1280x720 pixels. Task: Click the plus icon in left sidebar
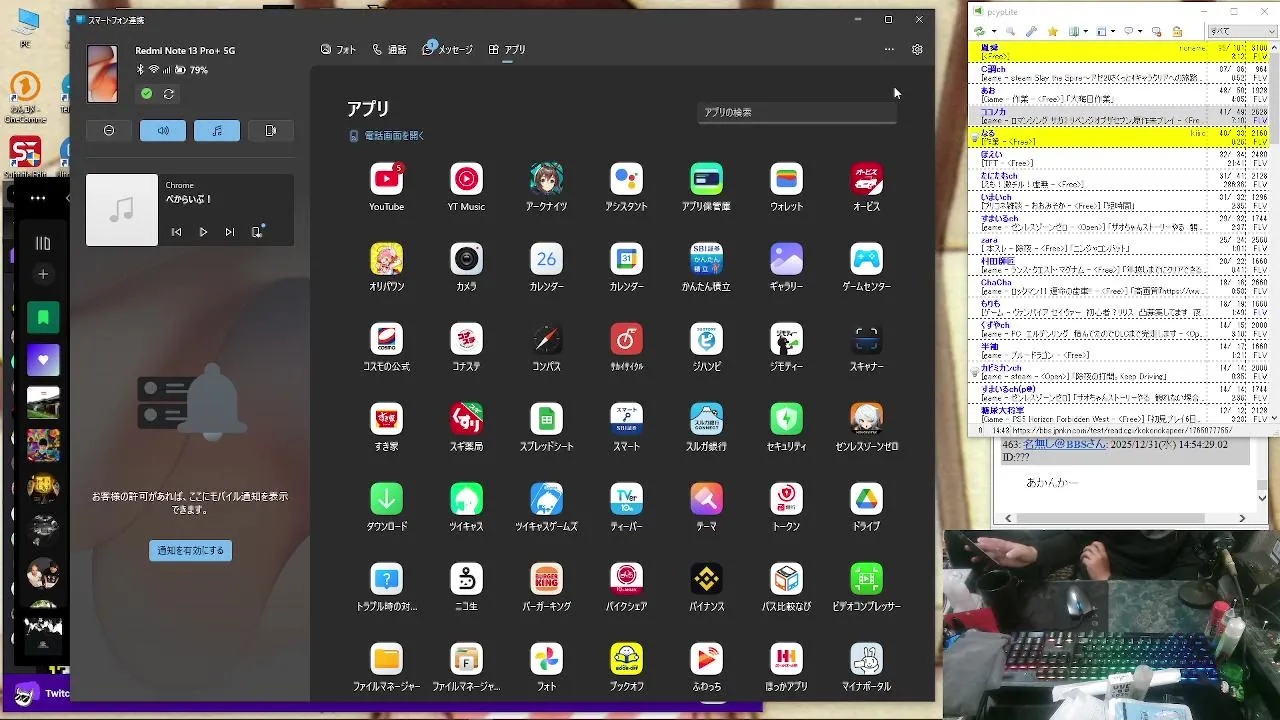tap(43, 274)
